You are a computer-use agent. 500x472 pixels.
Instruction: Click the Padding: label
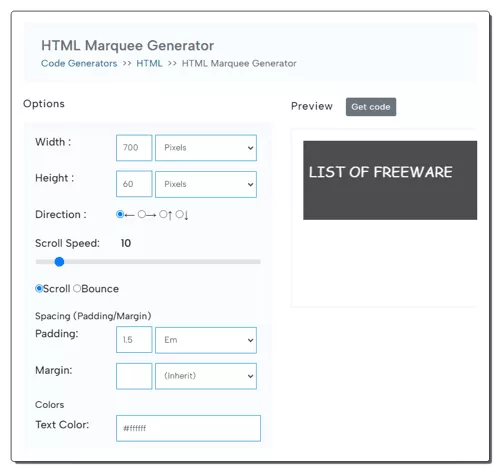click(57, 334)
